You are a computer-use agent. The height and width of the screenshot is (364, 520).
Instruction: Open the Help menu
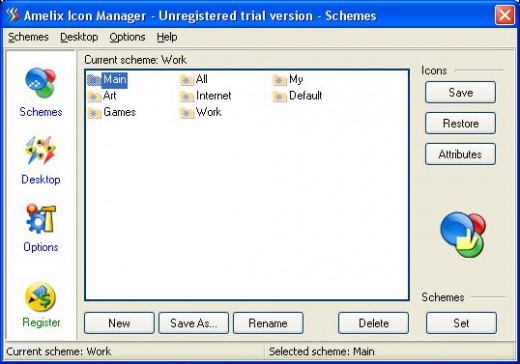pos(167,37)
